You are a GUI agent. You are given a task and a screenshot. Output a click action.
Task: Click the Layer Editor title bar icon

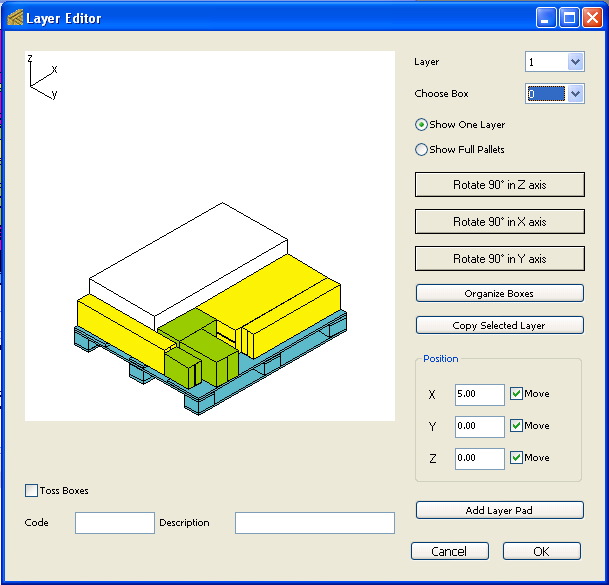coord(15,18)
